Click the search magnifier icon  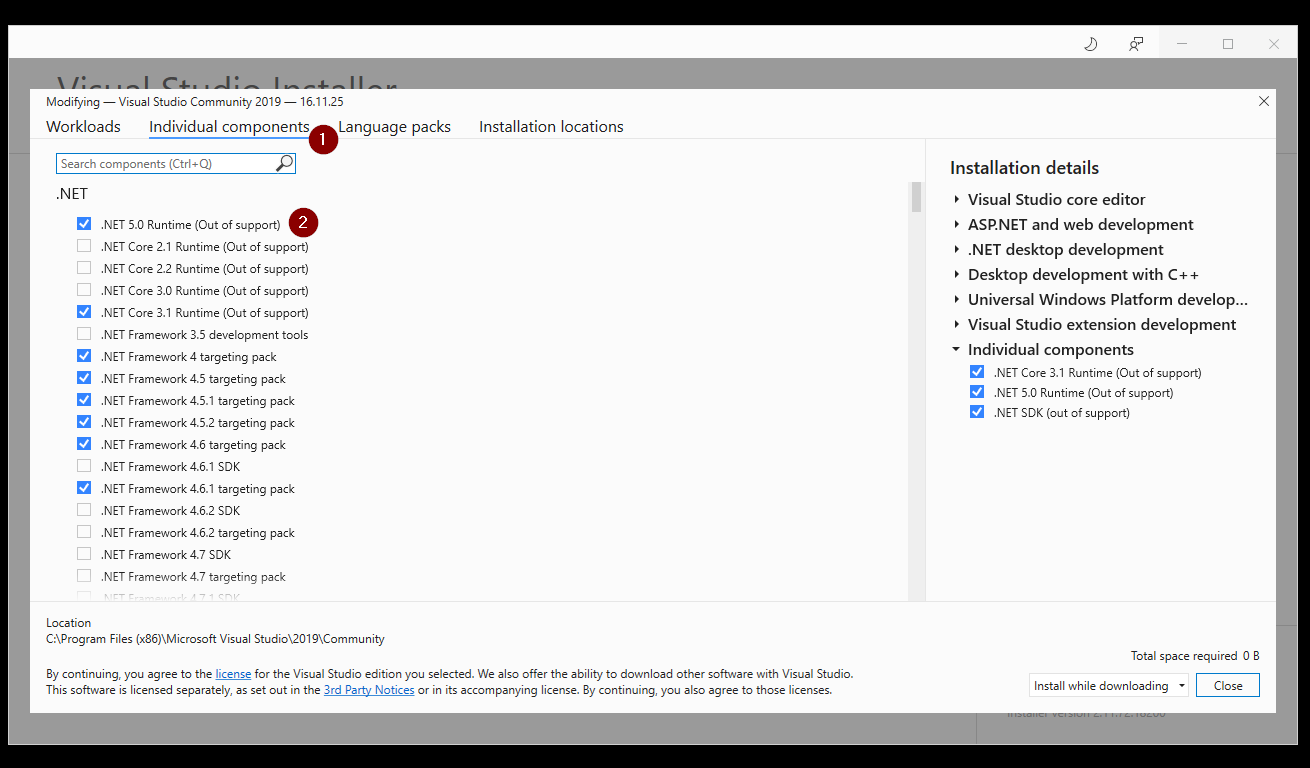285,163
